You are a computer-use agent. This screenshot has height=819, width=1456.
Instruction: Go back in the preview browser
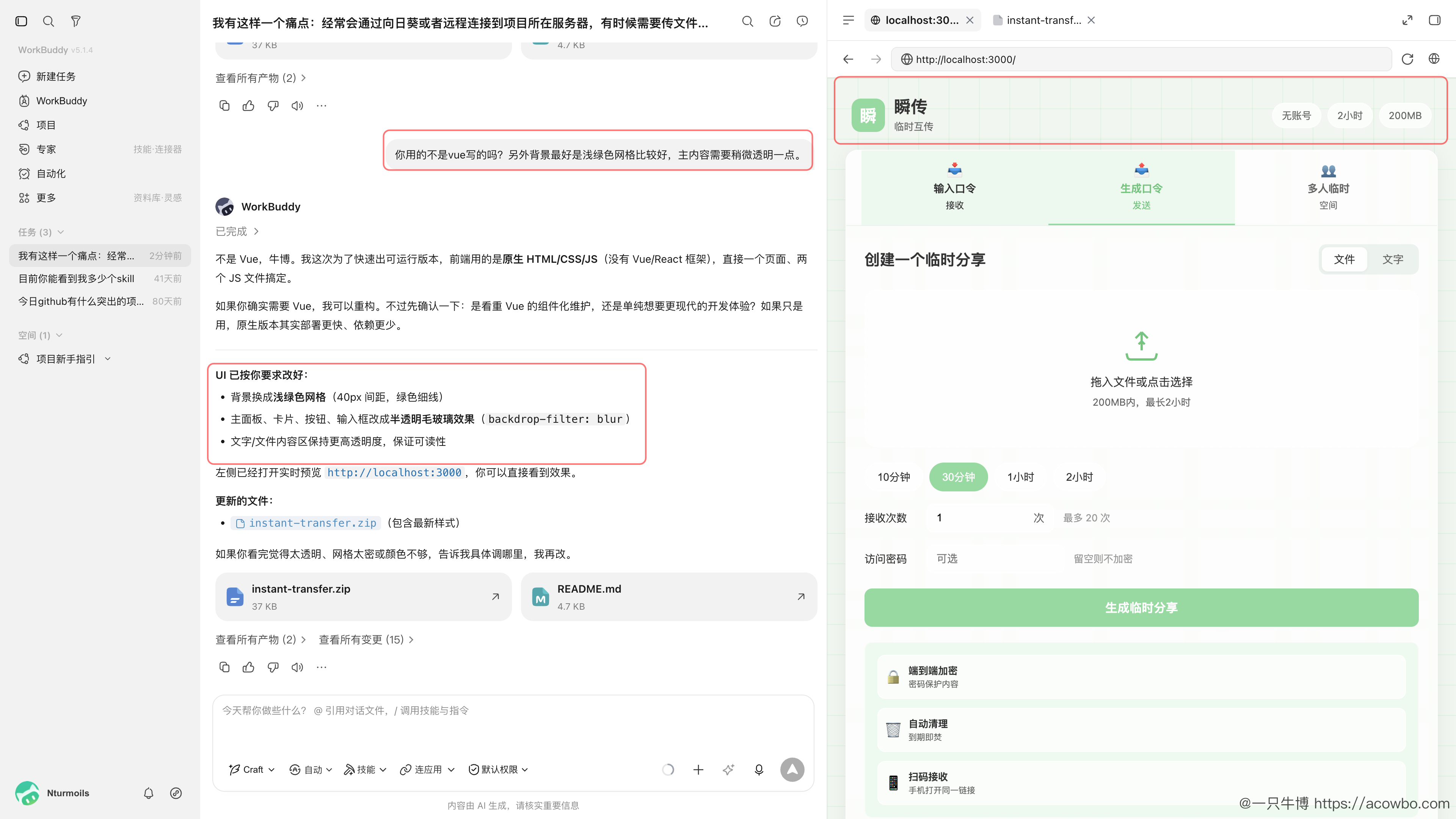pyautogui.click(x=849, y=60)
